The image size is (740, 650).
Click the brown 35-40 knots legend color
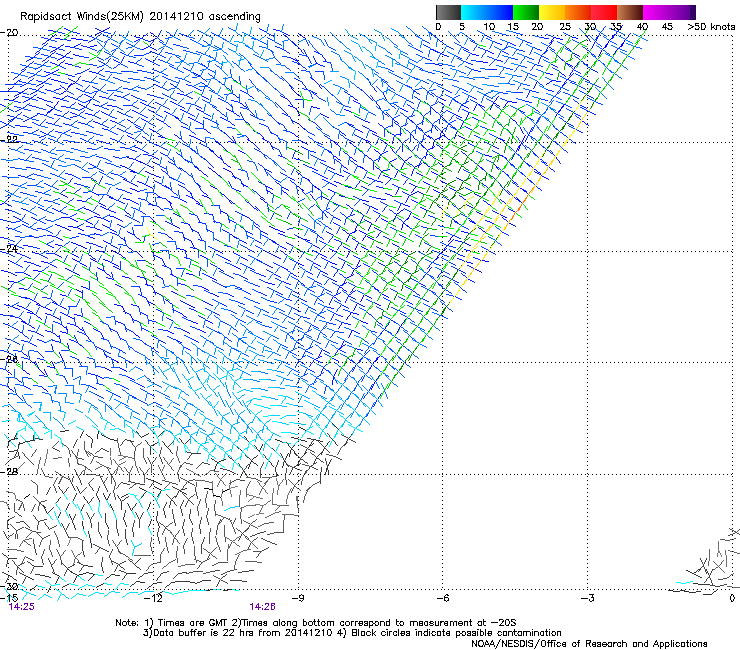pyautogui.click(x=630, y=12)
